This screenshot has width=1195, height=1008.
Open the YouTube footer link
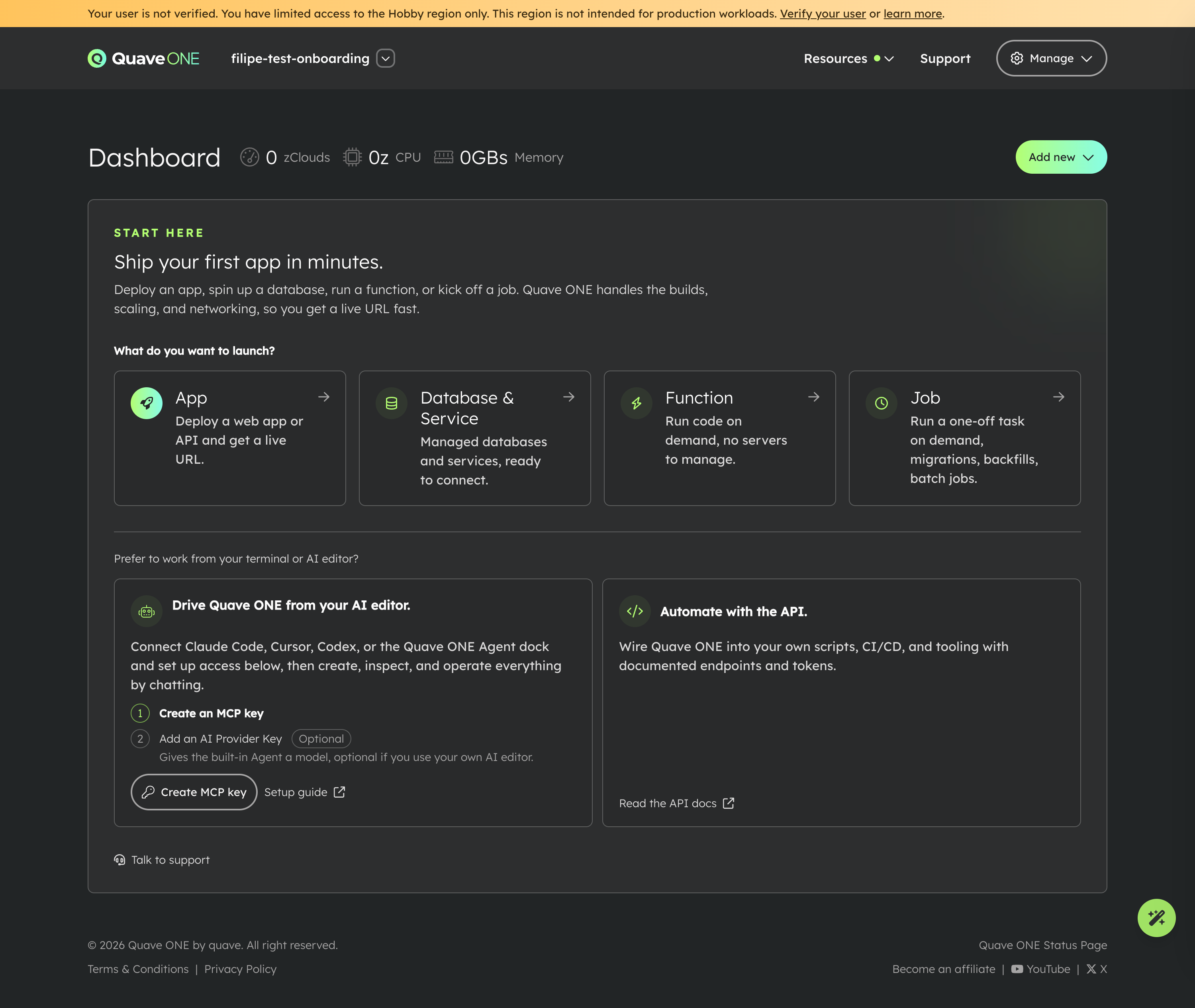click(1041, 969)
